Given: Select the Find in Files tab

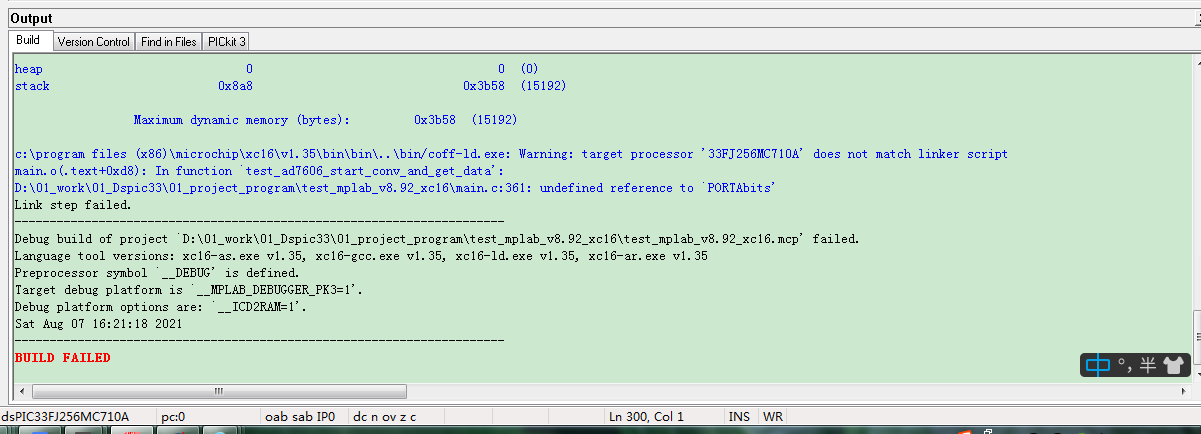Looking at the screenshot, I should pos(168,42).
